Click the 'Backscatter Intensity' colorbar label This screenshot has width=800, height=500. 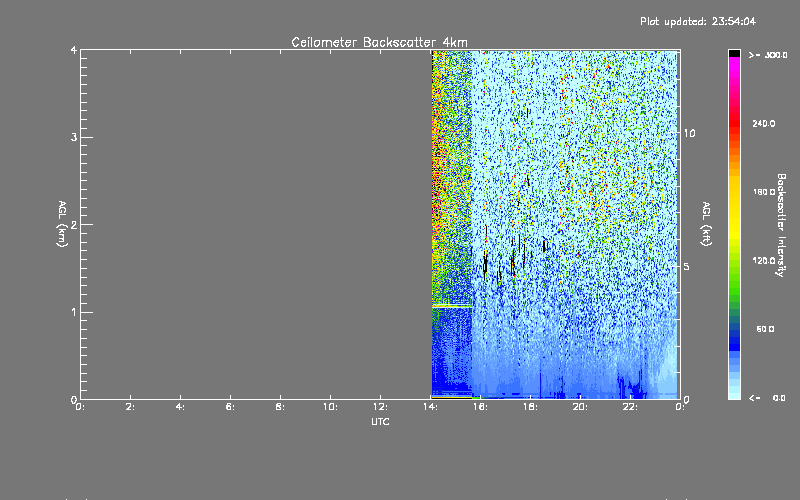point(781,225)
